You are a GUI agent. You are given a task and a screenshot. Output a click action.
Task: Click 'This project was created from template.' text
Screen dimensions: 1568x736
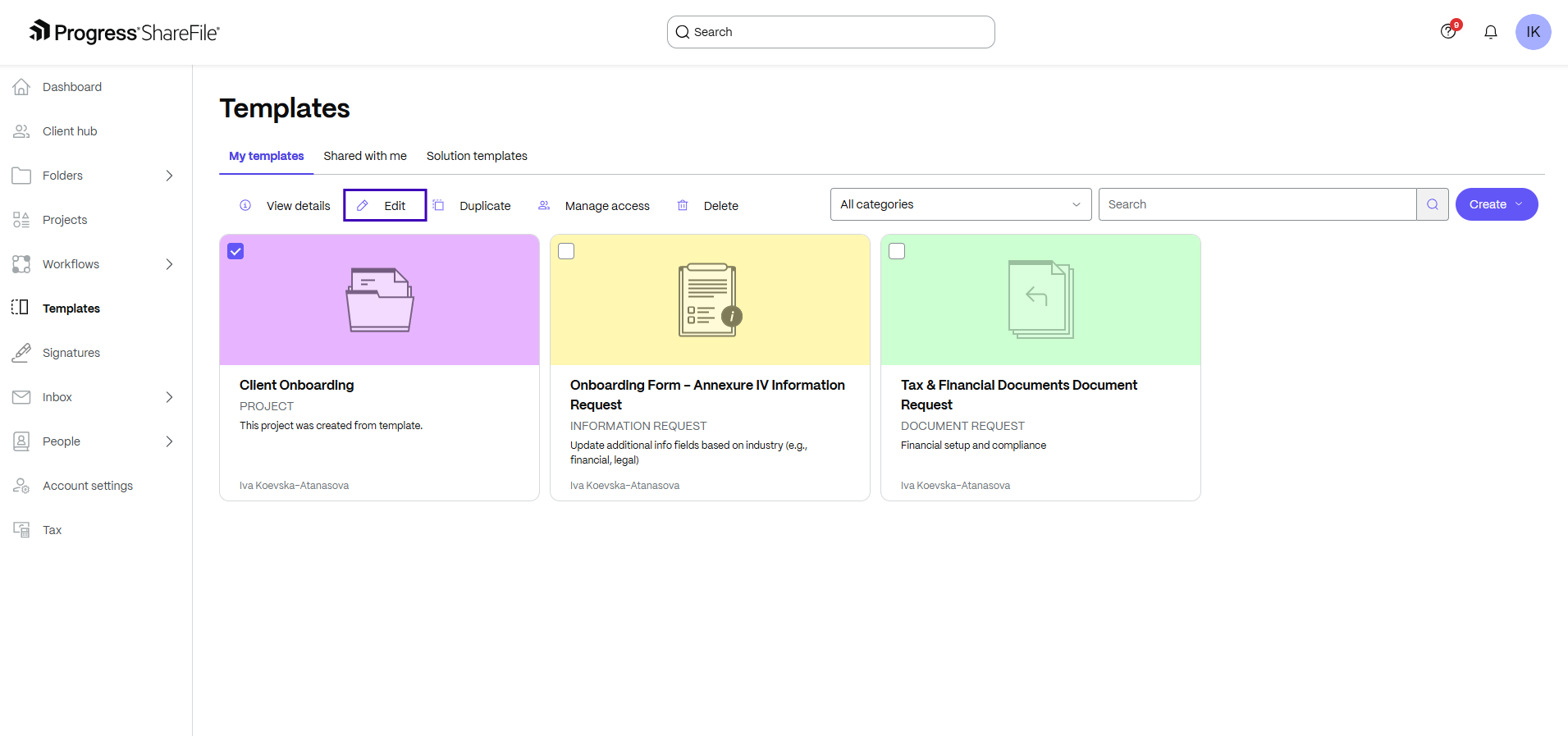[331, 426]
